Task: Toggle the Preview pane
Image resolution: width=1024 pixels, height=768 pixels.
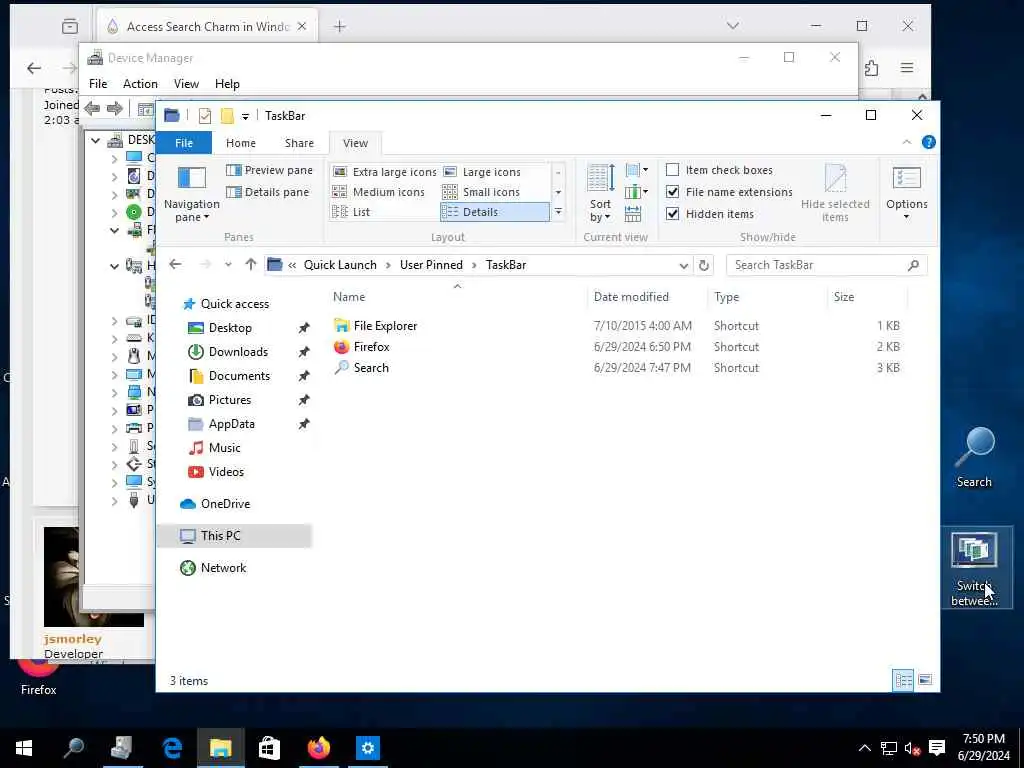Action: (269, 170)
